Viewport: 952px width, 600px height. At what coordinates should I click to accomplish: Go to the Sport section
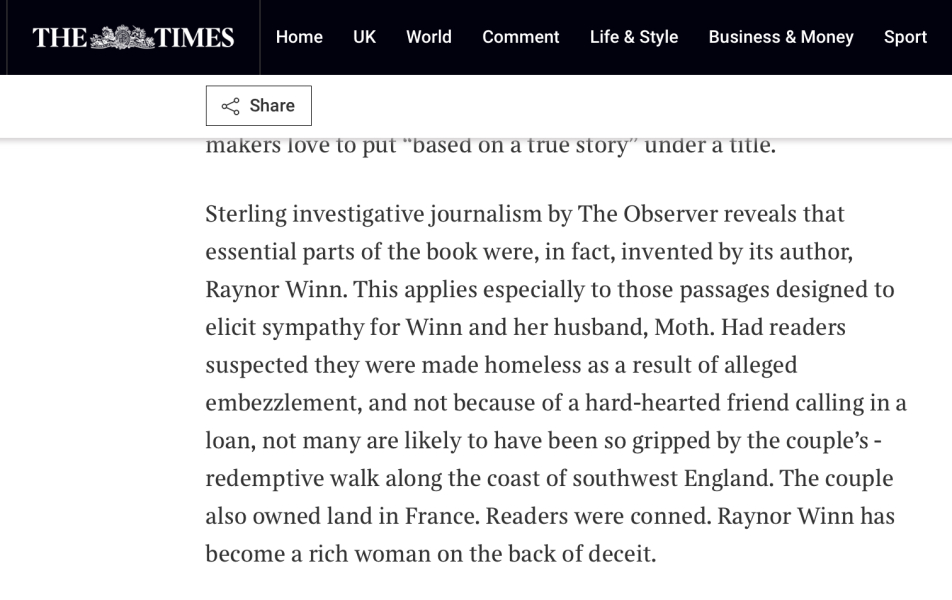tap(905, 37)
